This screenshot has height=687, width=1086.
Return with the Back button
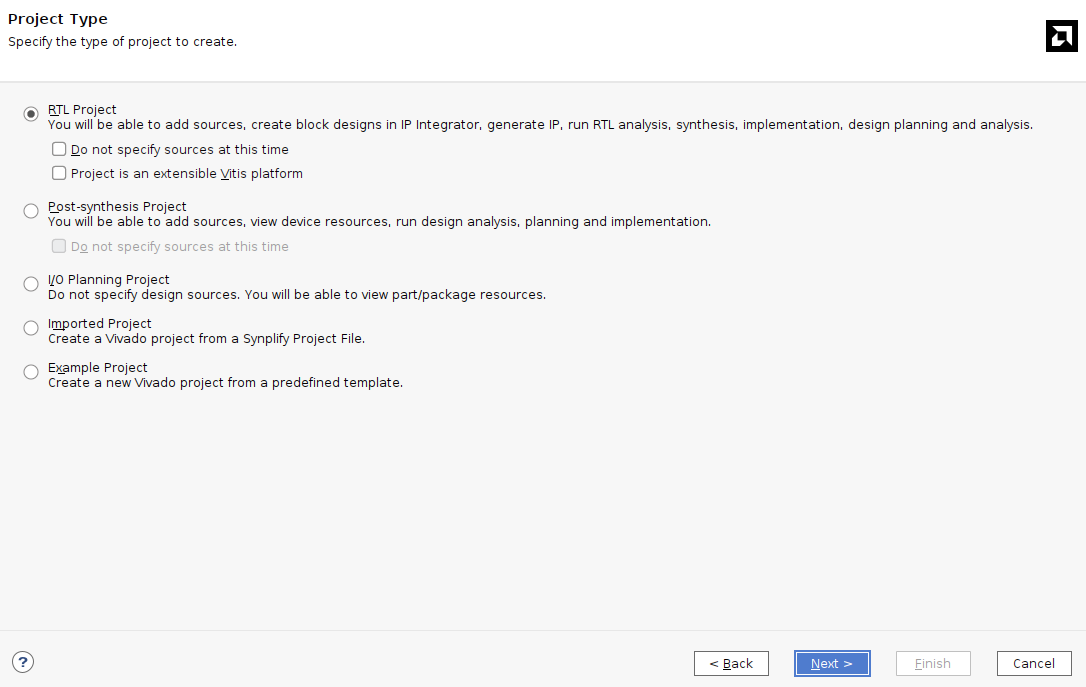click(x=731, y=663)
